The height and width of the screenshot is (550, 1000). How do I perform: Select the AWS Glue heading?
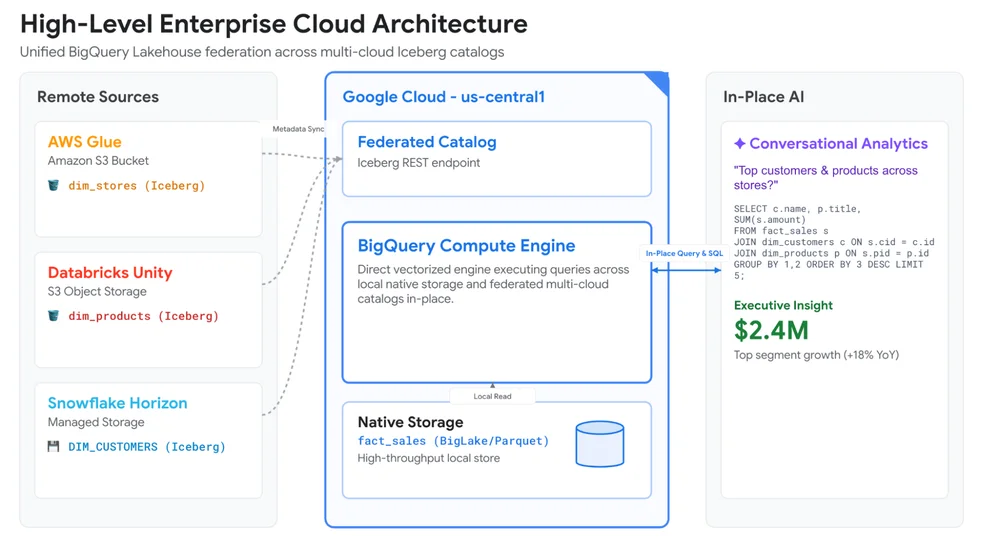point(84,142)
